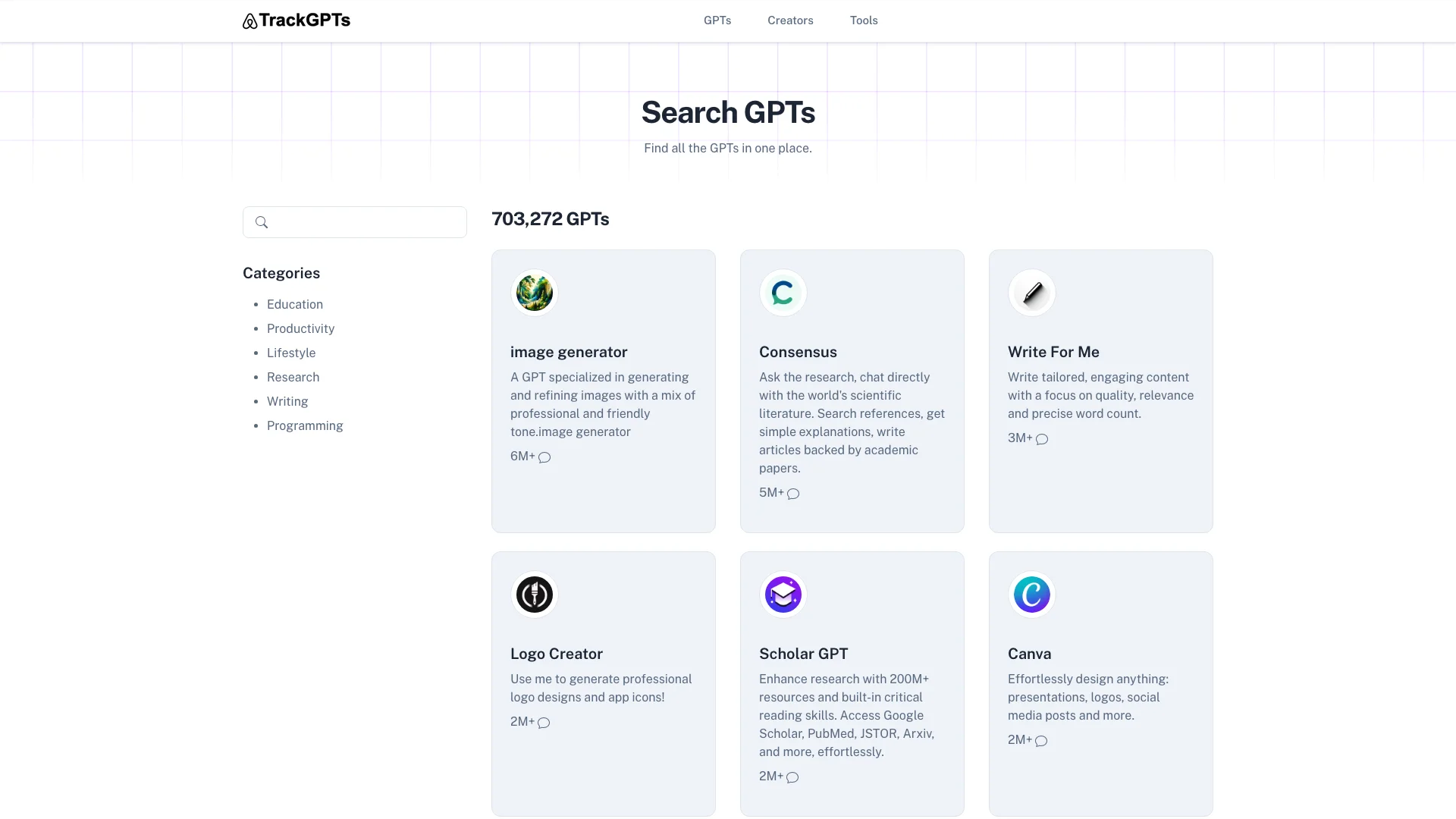
Task: Open the Scholar GPT title link
Action: tap(803, 654)
